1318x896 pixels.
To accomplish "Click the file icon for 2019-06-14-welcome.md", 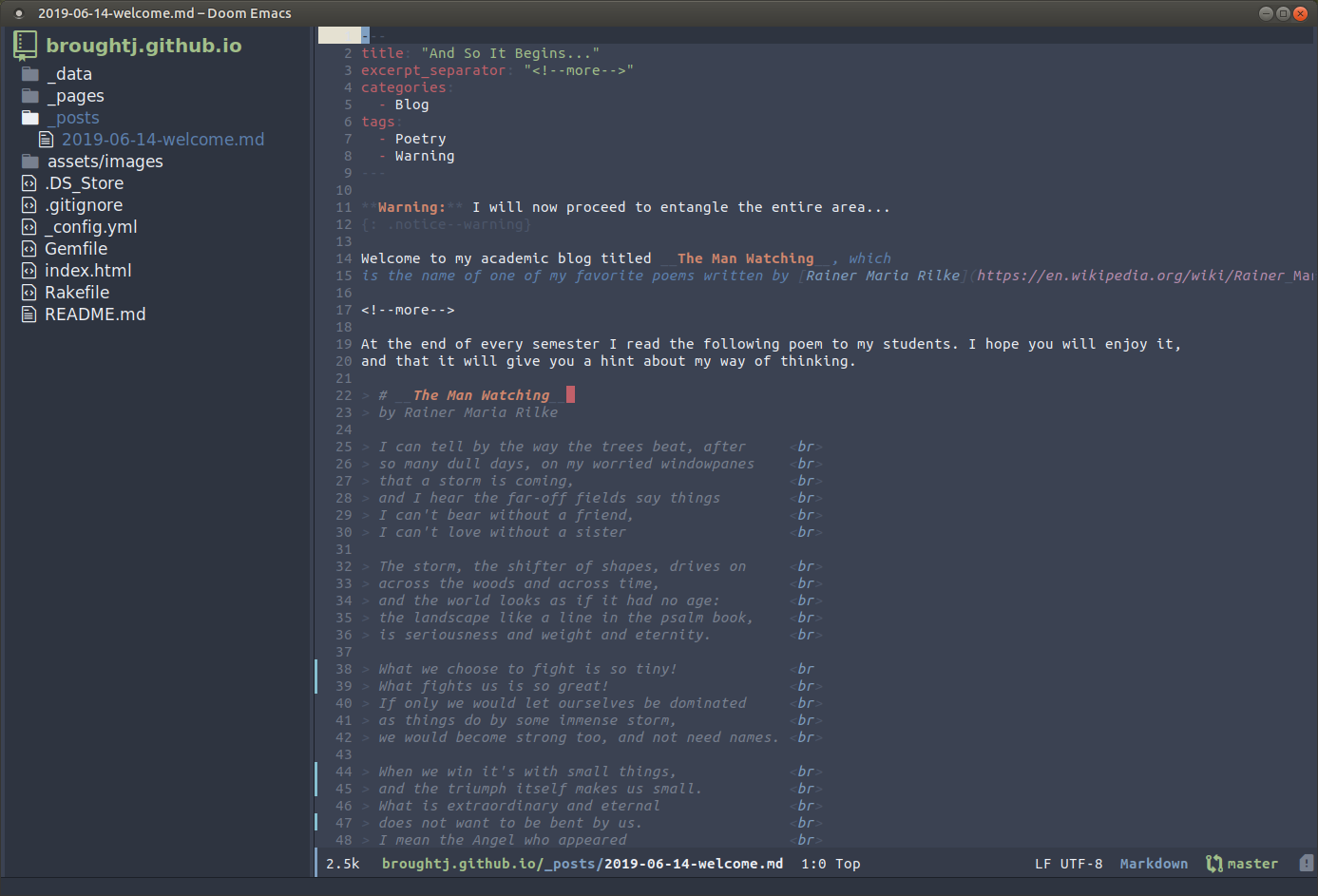I will click(46, 140).
